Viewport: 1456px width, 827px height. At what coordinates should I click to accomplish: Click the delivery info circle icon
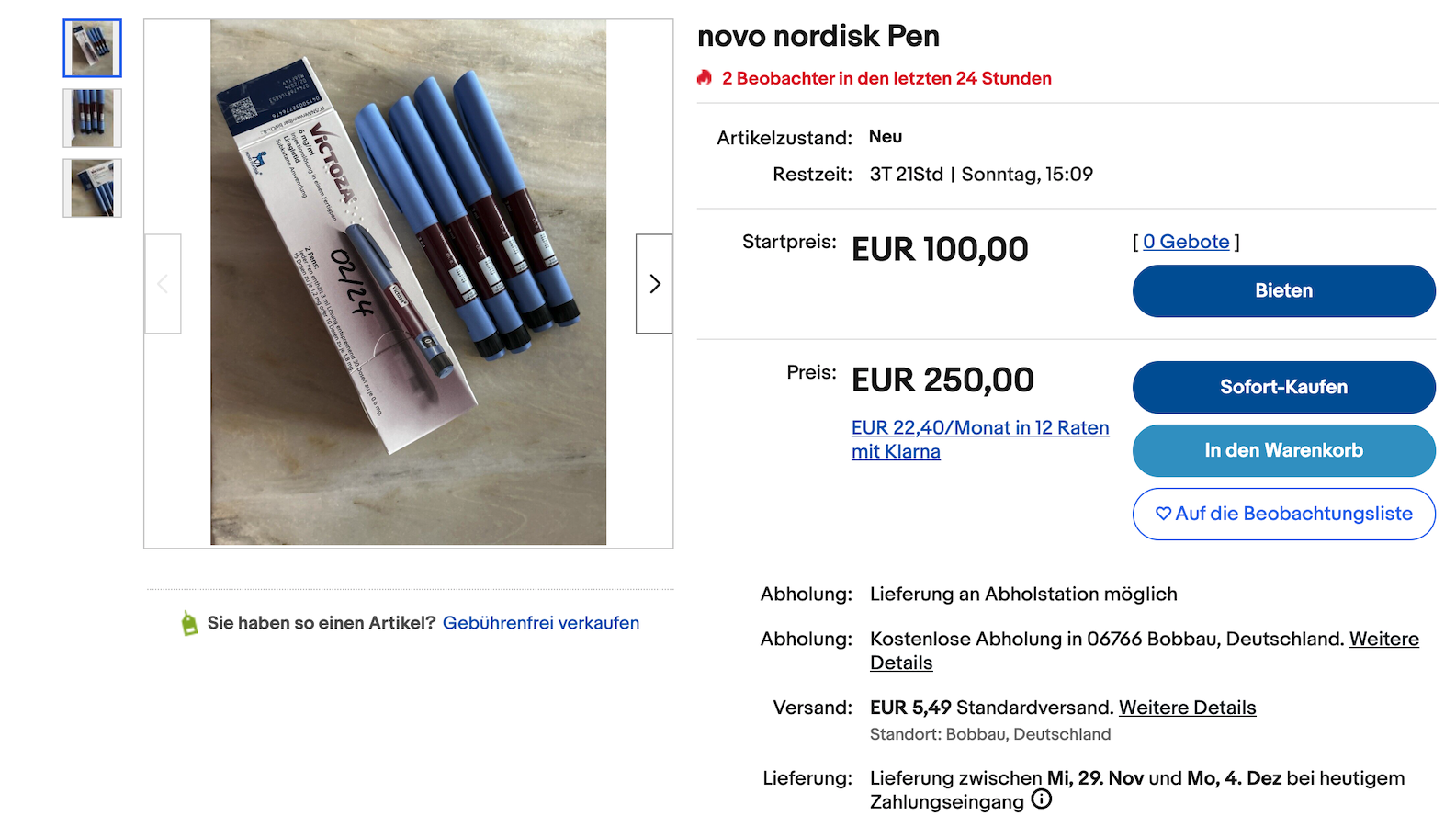[x=1041, y=799]
